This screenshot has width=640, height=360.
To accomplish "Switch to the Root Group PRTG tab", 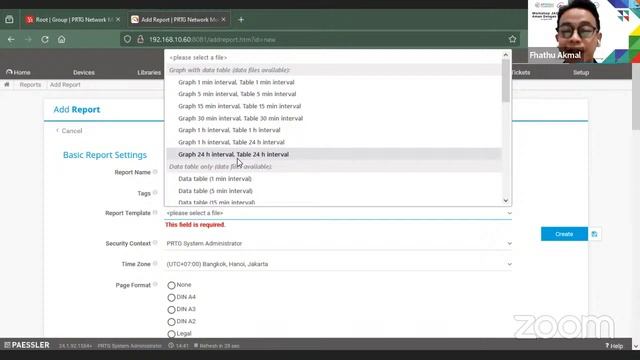I will 72,20.
